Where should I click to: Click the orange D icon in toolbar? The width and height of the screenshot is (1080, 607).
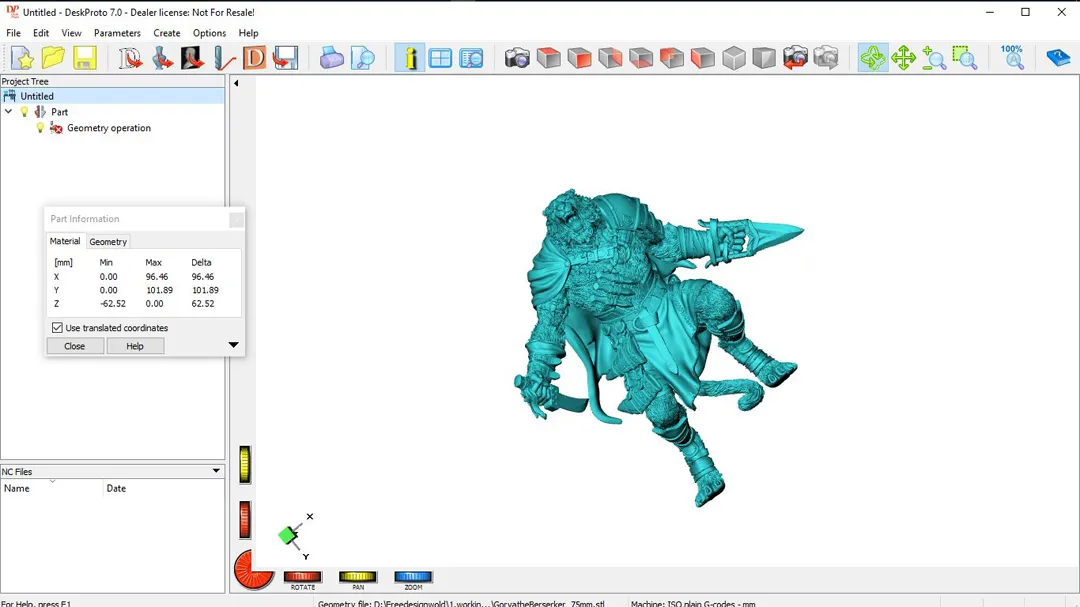[254, 58]
